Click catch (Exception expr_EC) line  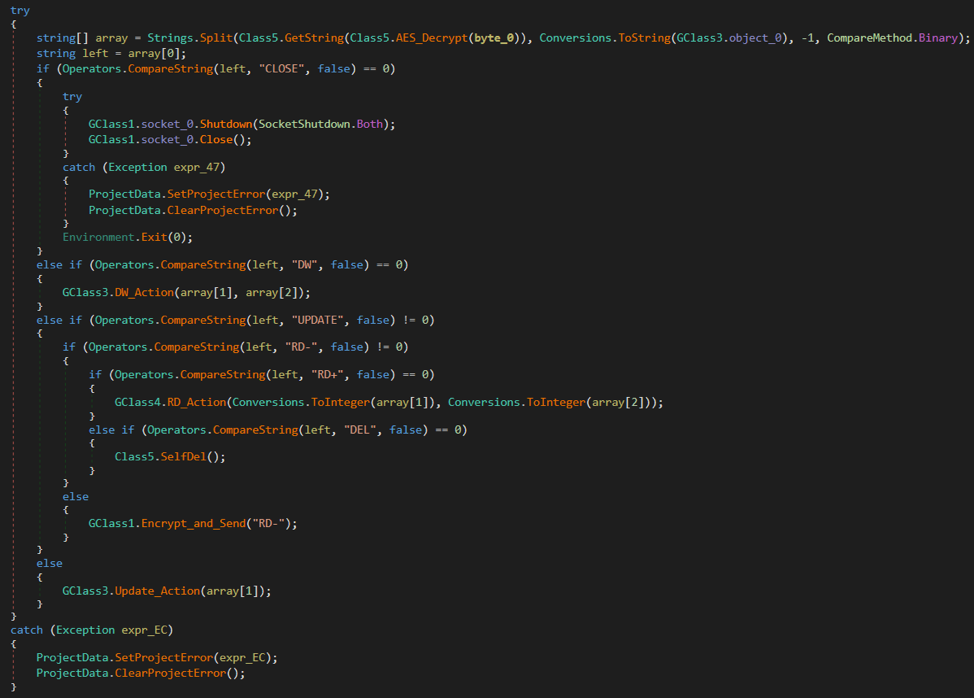coord(91,630)
